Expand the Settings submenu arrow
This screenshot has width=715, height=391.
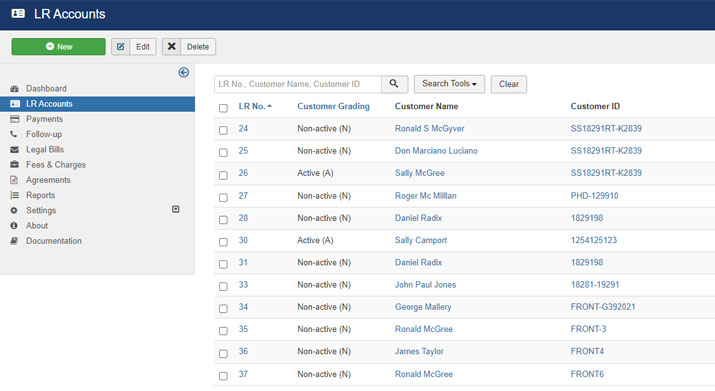click(x=176, y=209)
